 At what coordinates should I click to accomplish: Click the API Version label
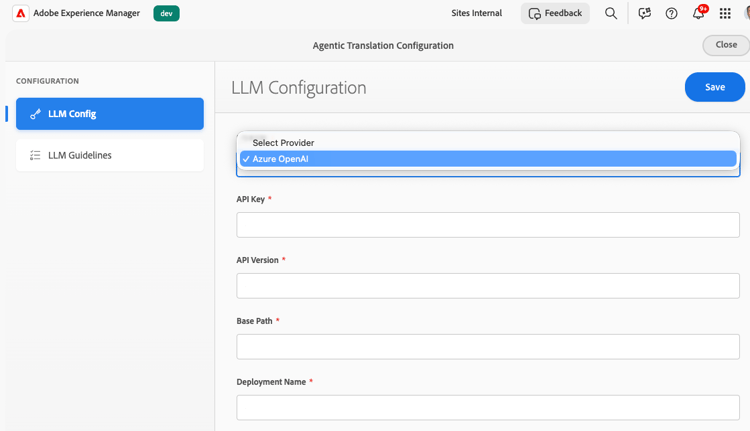(257, 260)
